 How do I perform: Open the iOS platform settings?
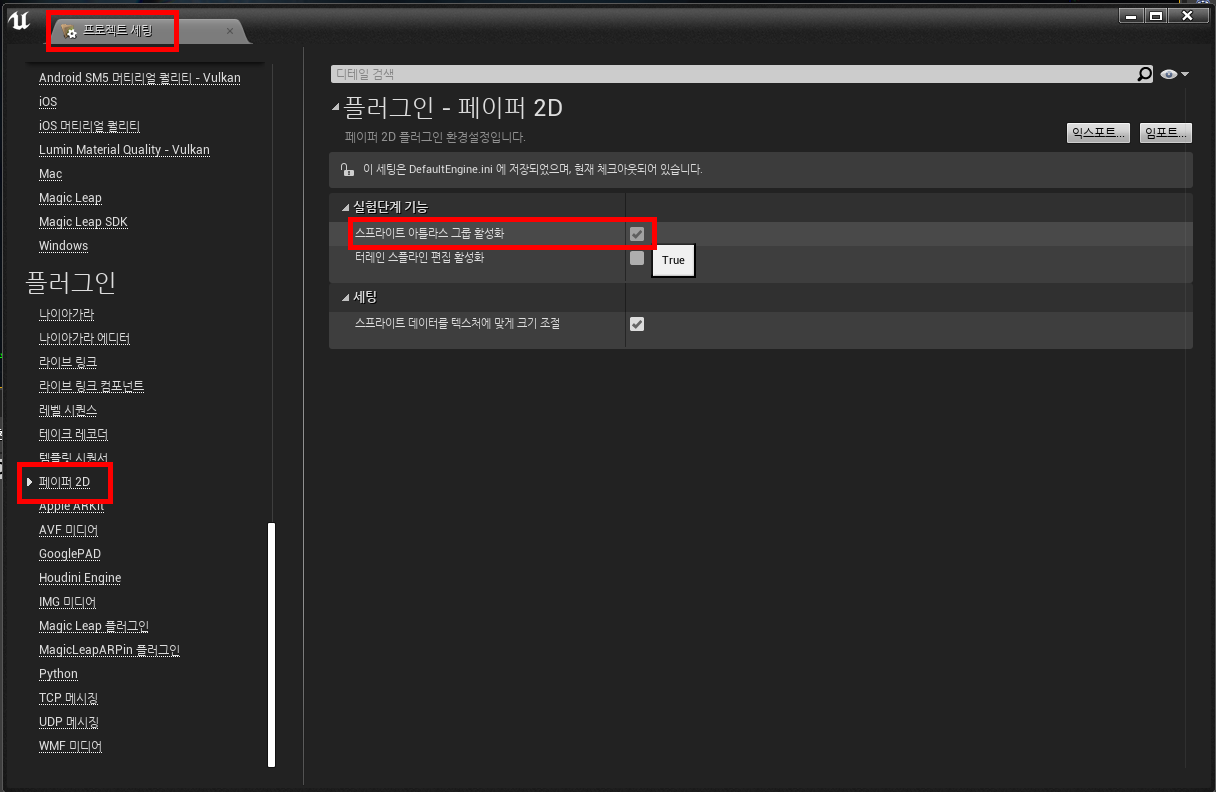pos(48,102)
